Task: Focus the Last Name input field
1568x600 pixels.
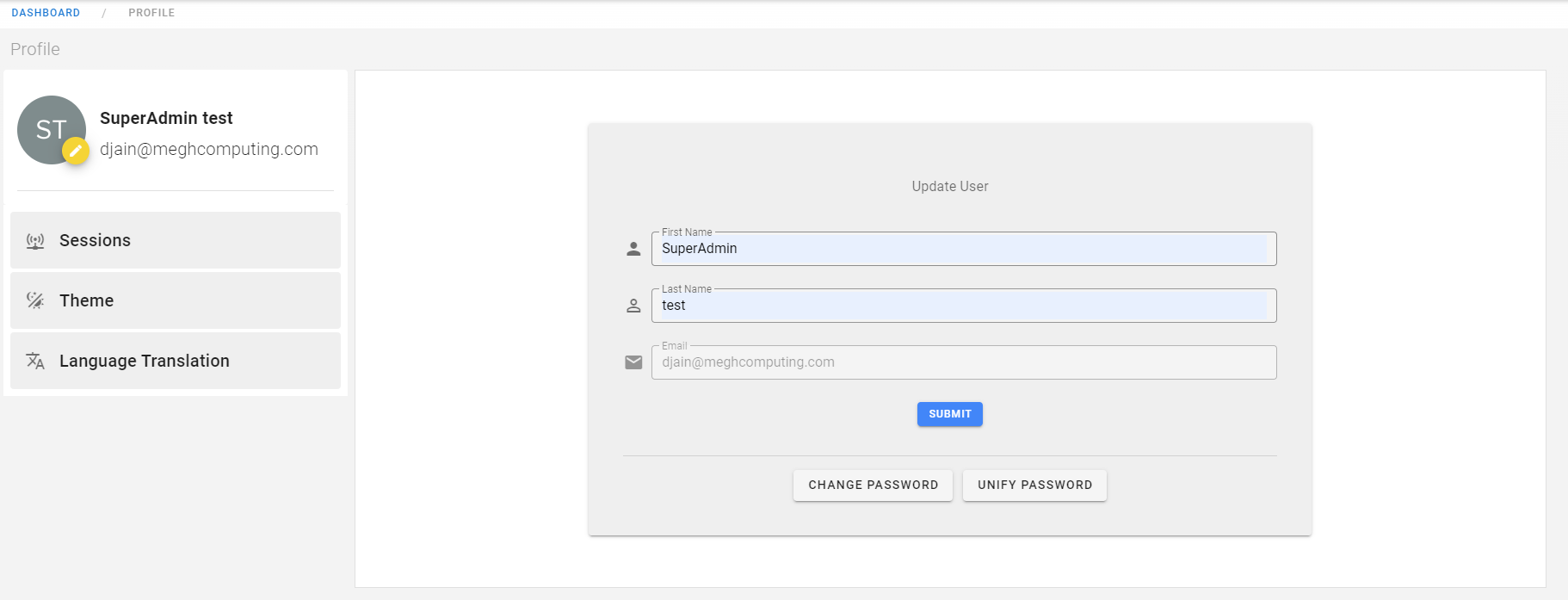Action: [x=963, y=306]
